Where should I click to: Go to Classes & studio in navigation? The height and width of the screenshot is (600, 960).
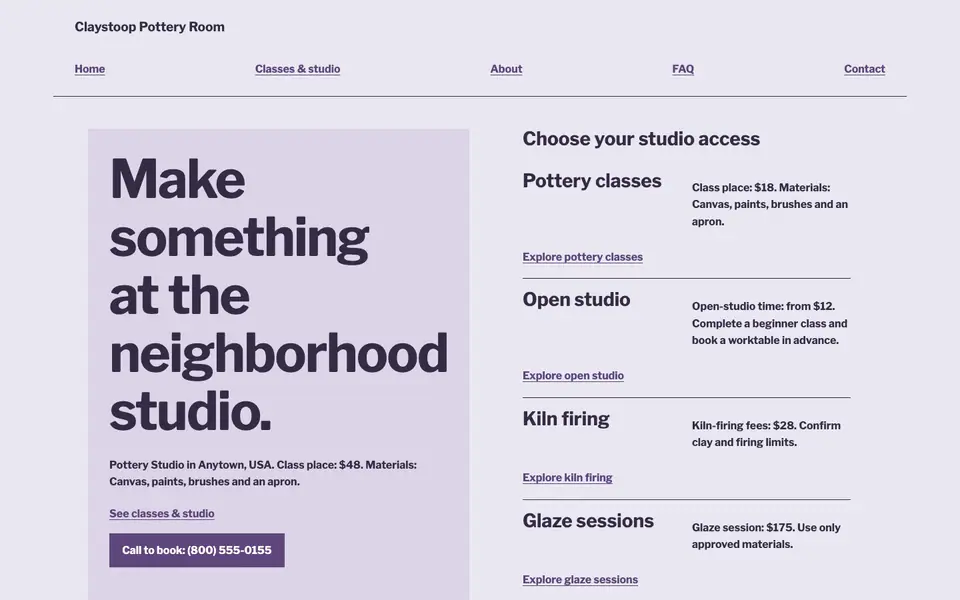(298, 69)
